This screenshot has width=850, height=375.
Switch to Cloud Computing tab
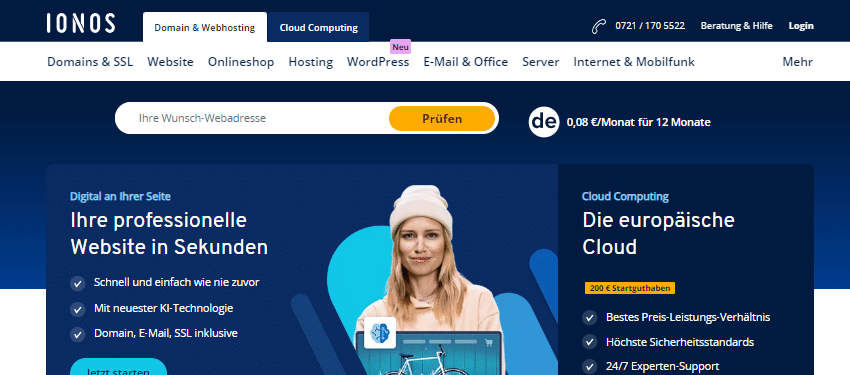point(319,28)
